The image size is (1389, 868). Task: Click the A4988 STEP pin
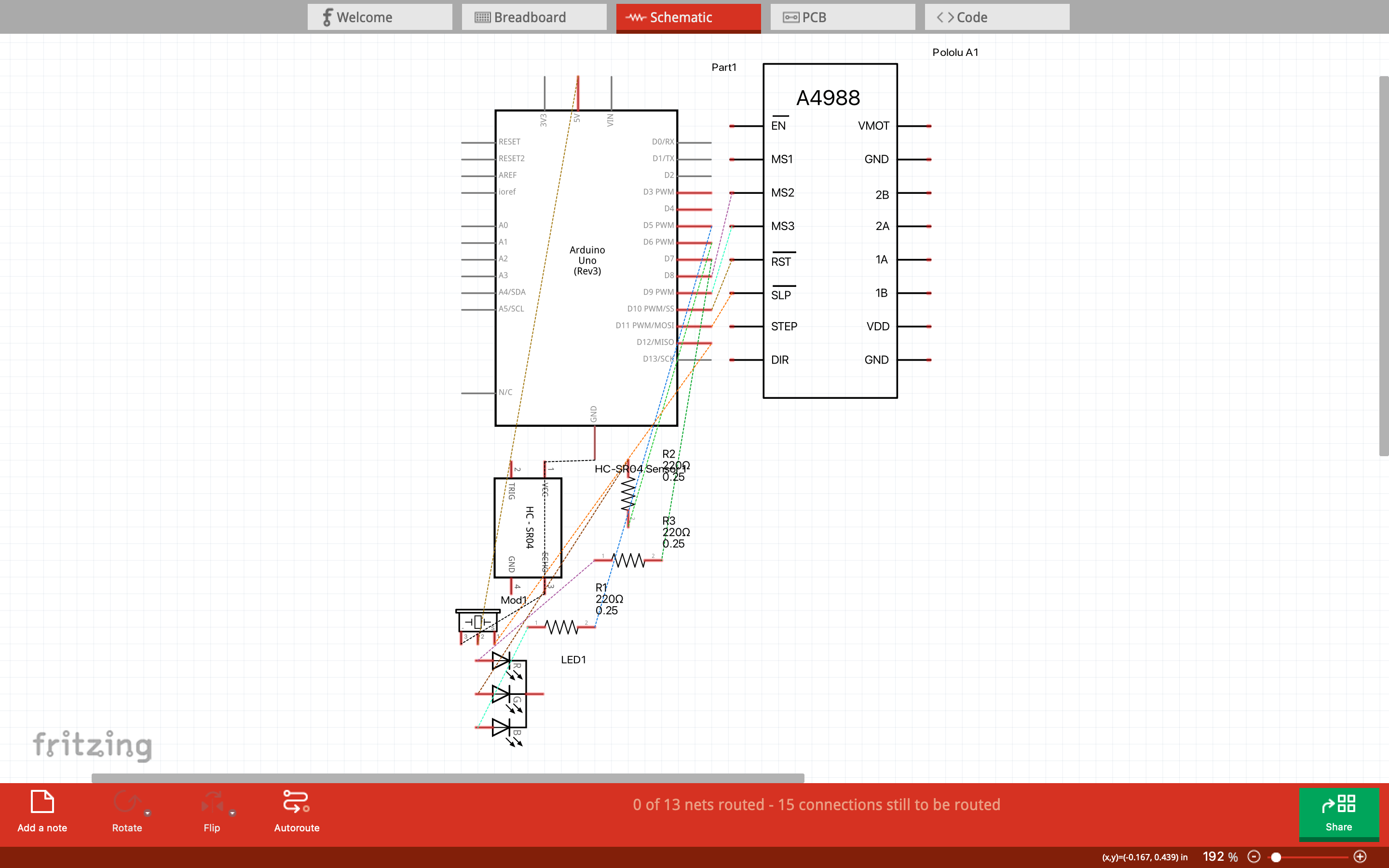point(746,326)
